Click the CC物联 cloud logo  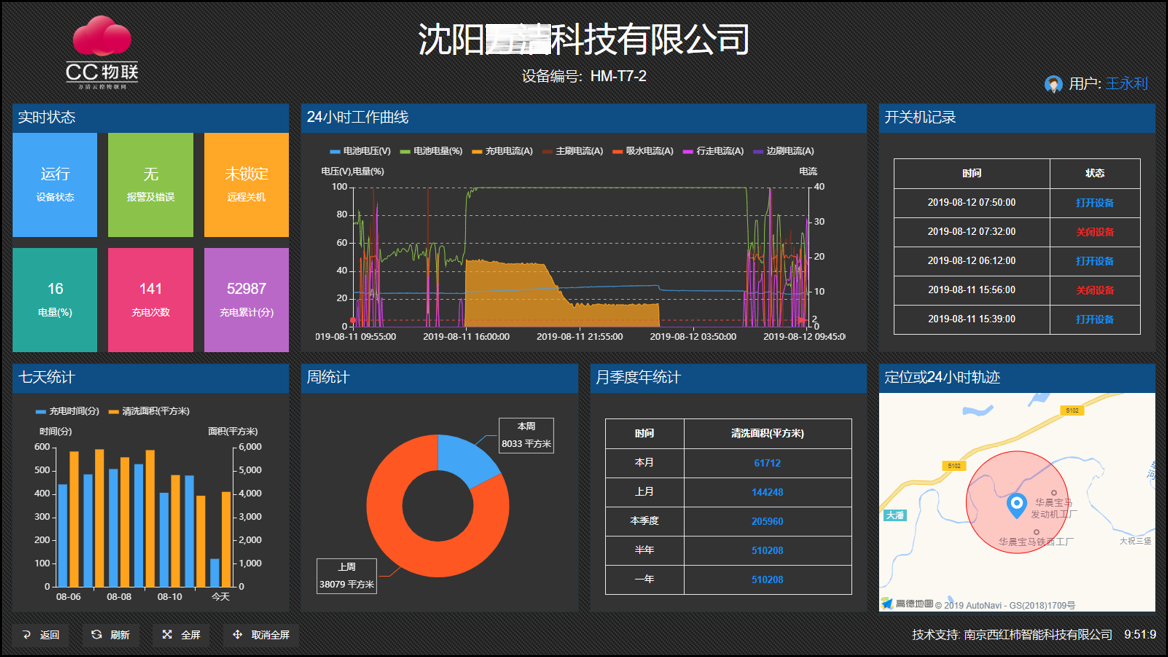[101, 52]
